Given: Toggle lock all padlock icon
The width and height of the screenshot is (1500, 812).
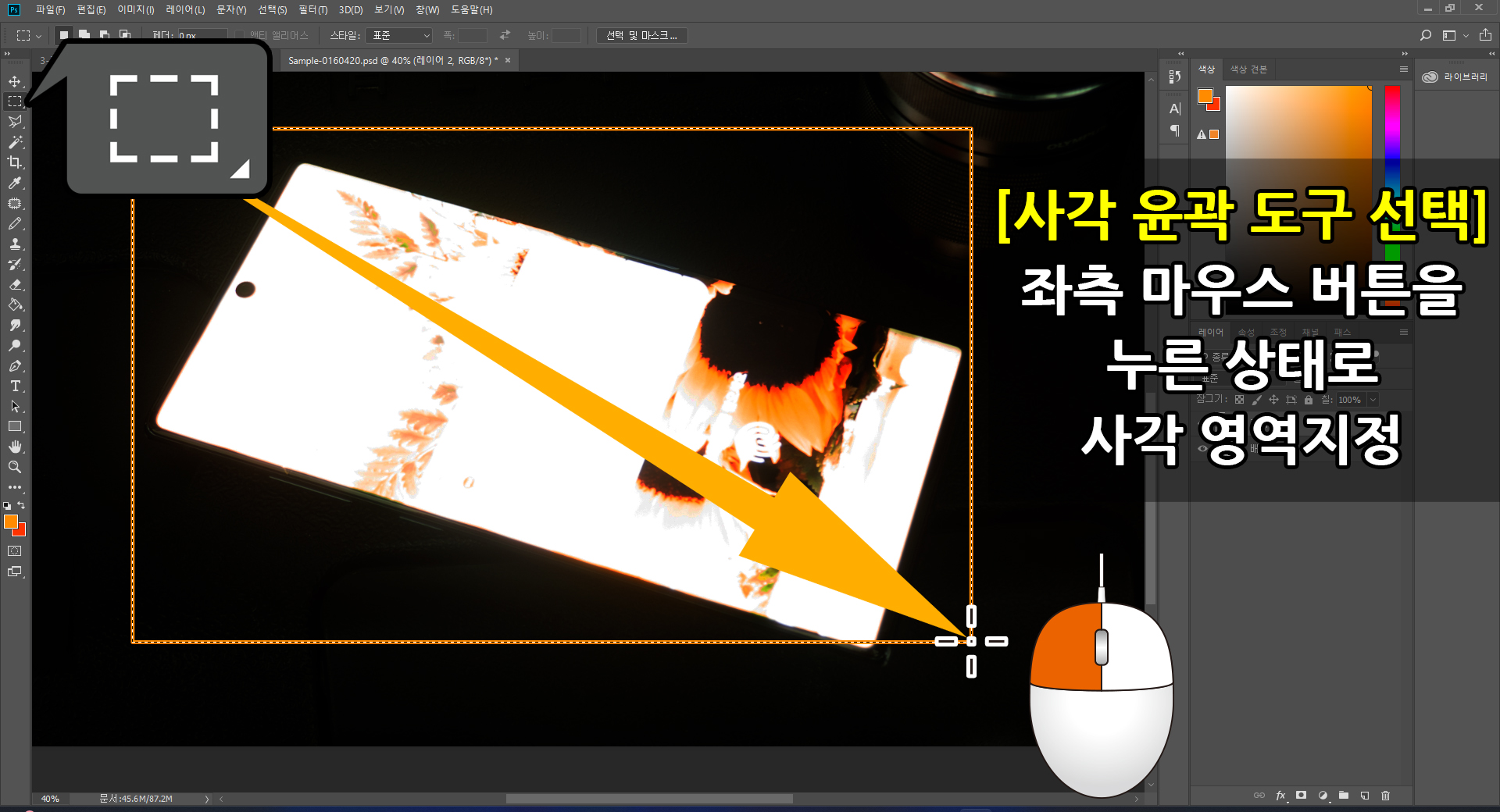Looking at the screenshot, I should [x=1309, y=400].
